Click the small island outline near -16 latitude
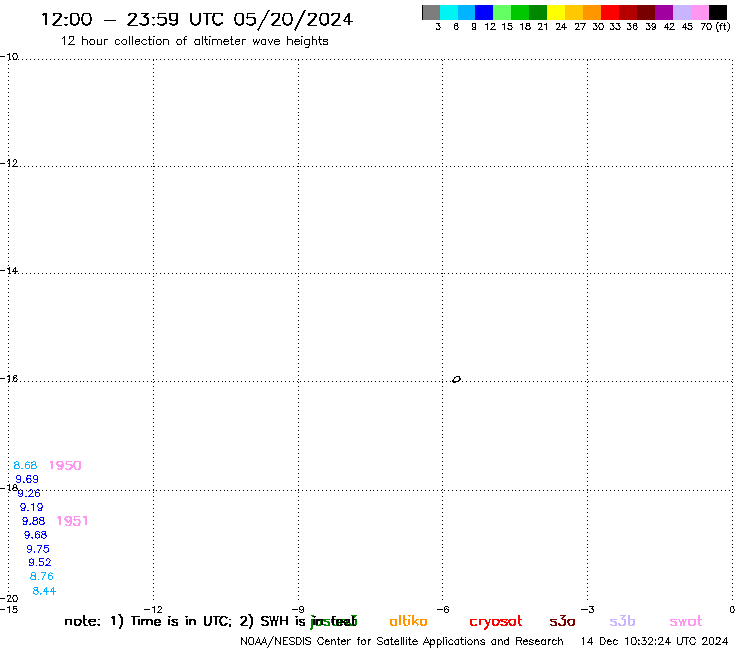Image resolution: width=740 pixels, height=650 pixels. coord(456,379)
